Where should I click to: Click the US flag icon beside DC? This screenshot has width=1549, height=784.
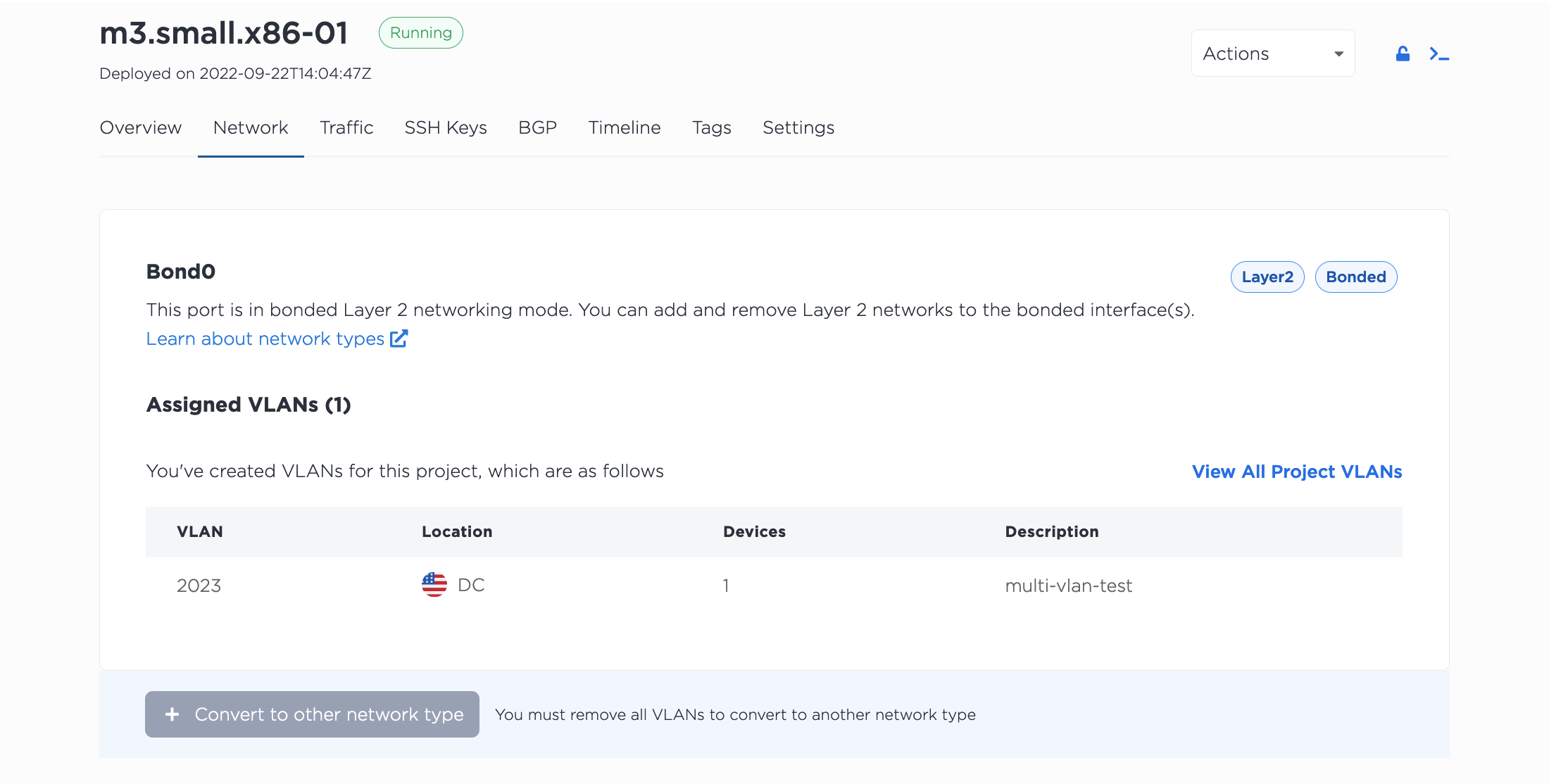434,584
